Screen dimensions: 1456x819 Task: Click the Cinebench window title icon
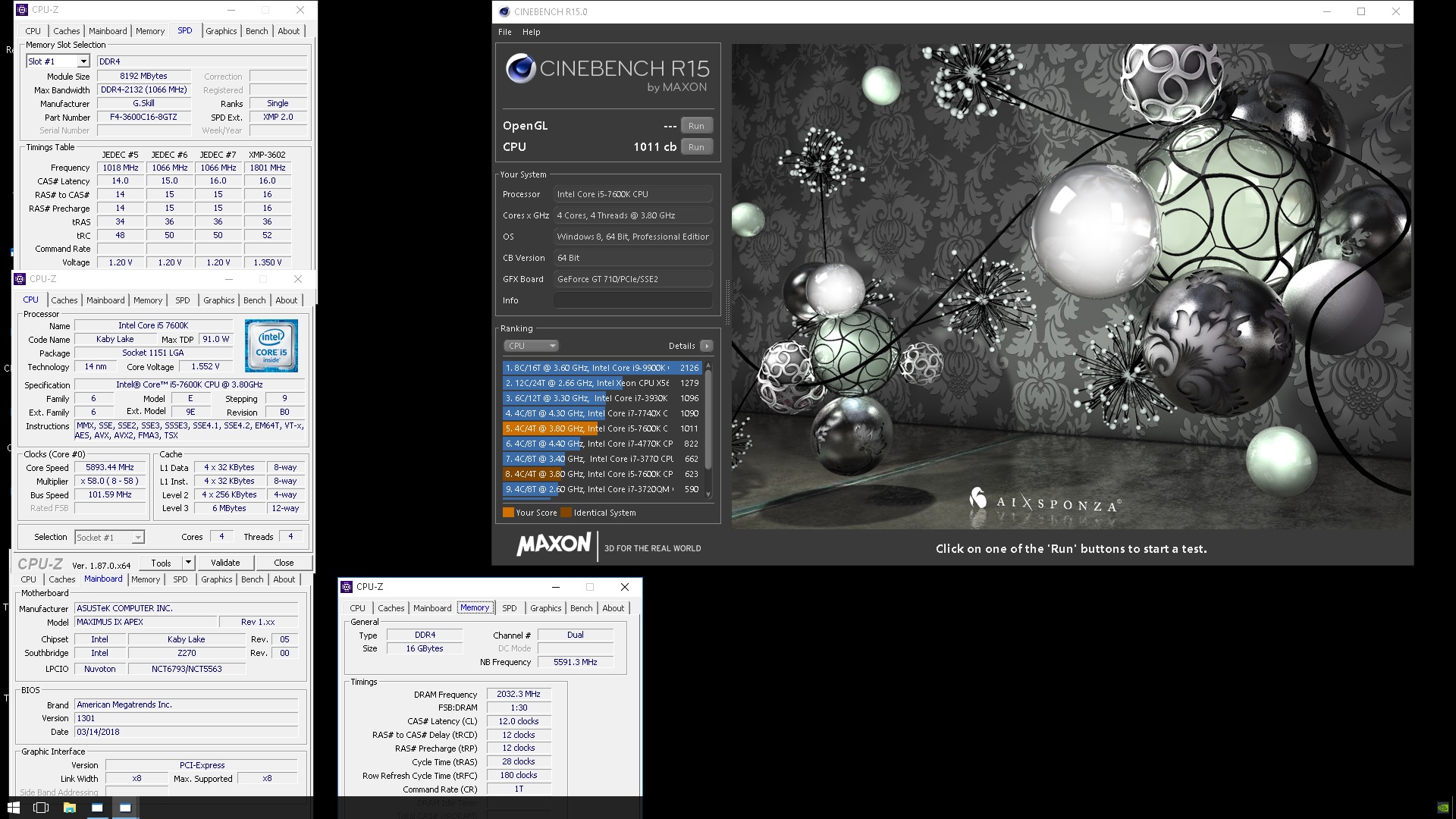(504, 11)
